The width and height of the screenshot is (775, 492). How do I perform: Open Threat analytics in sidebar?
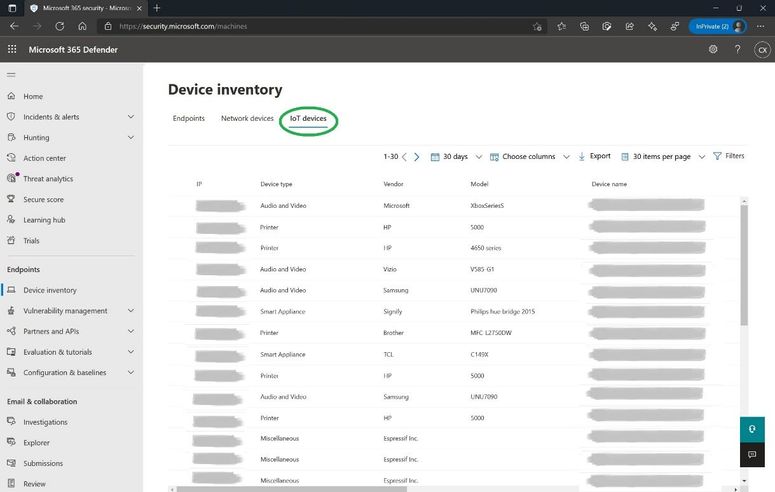(48, 179)
